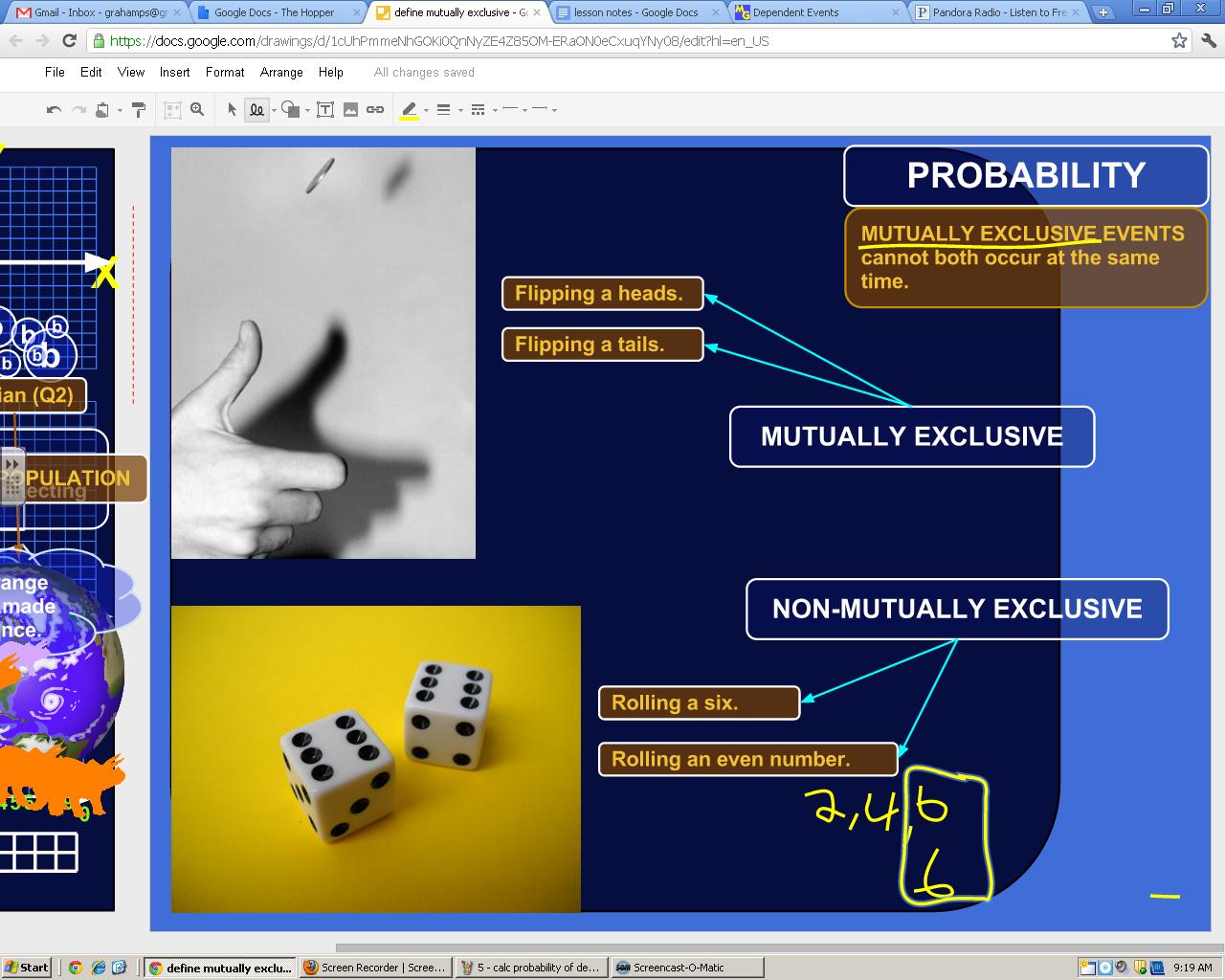
Task: Select the dice photo
Action: click(x=375, y=759)
